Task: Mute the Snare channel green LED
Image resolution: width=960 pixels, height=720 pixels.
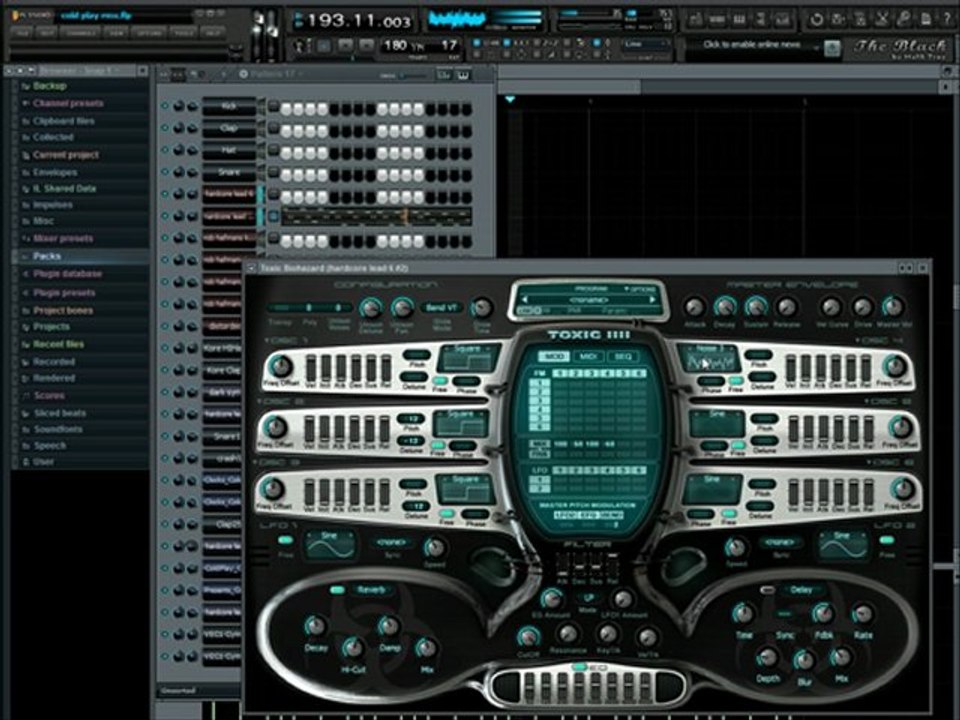Action: click(165, 172)
